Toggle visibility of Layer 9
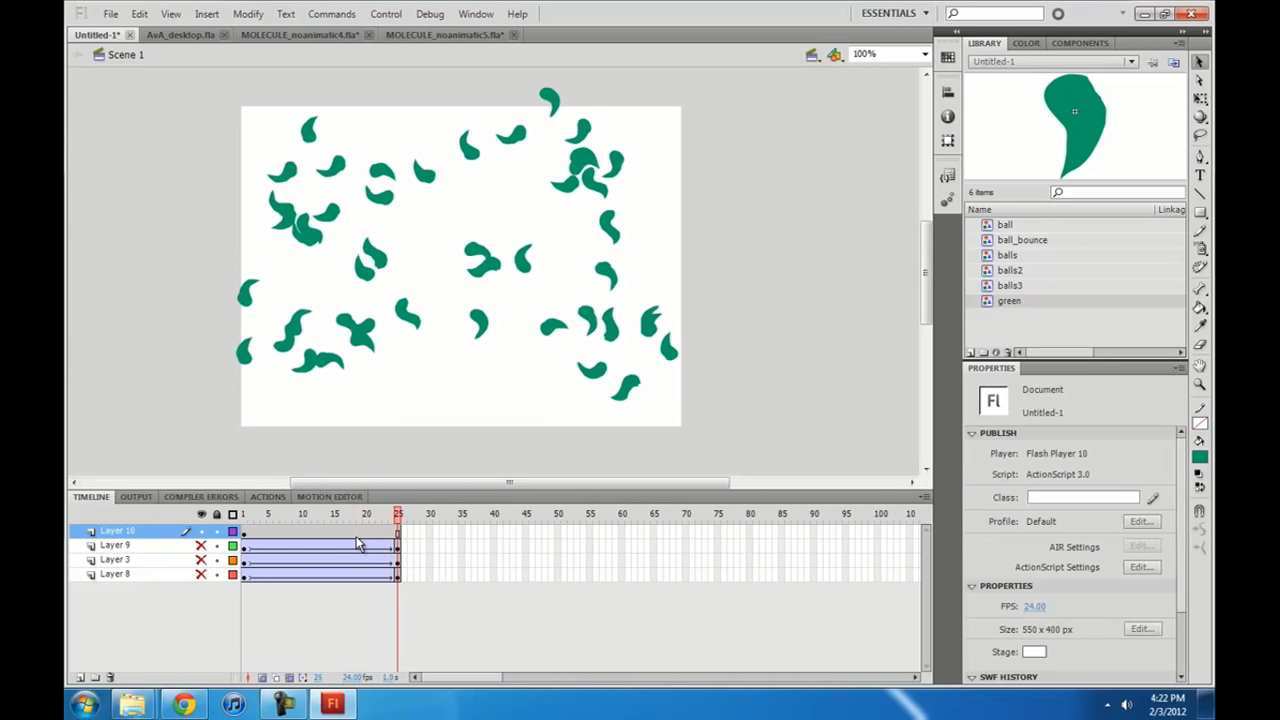 tap(201, 546)
